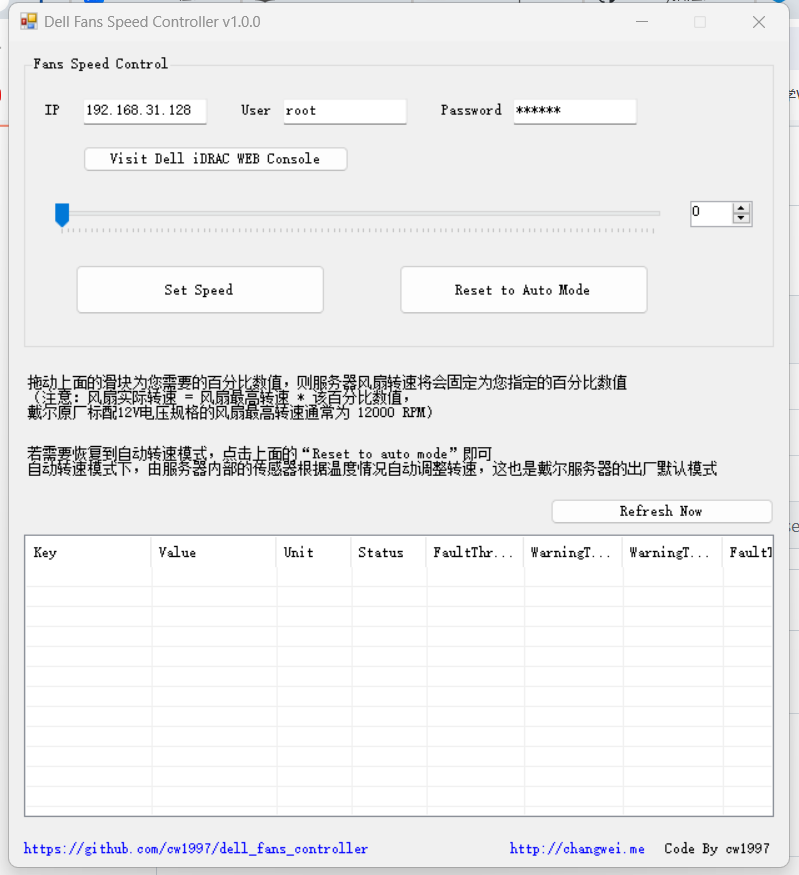
Task: Click the Dell Fans Speed Controller app icon
Action: 28,22
